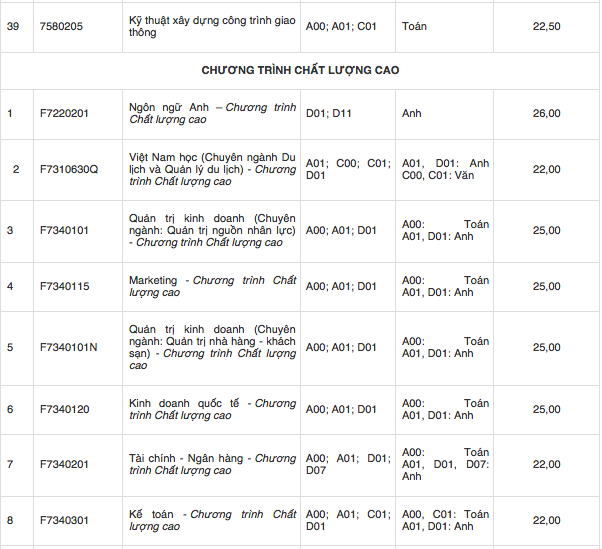Select program code F7340115
602x549 pixels.
[64, 286]
